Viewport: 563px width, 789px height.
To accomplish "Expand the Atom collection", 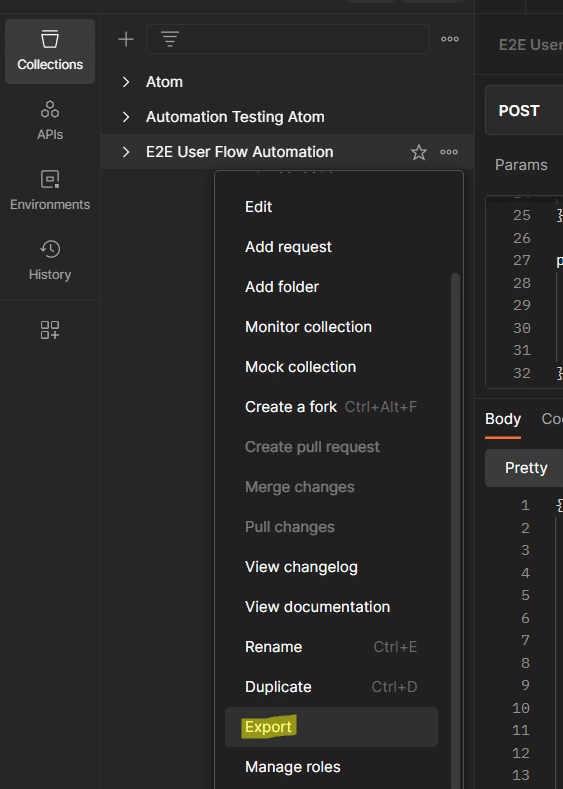I will (x=126, y=82).
